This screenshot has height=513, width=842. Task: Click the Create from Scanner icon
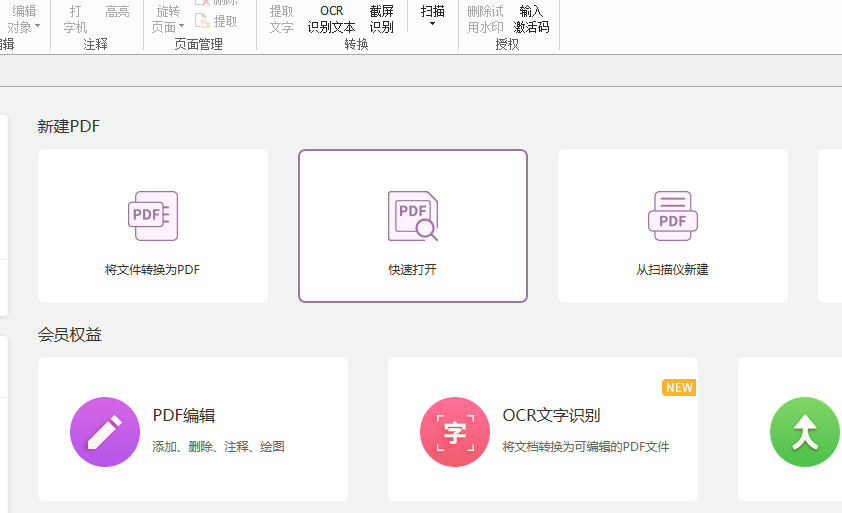[x=673, y=216]
